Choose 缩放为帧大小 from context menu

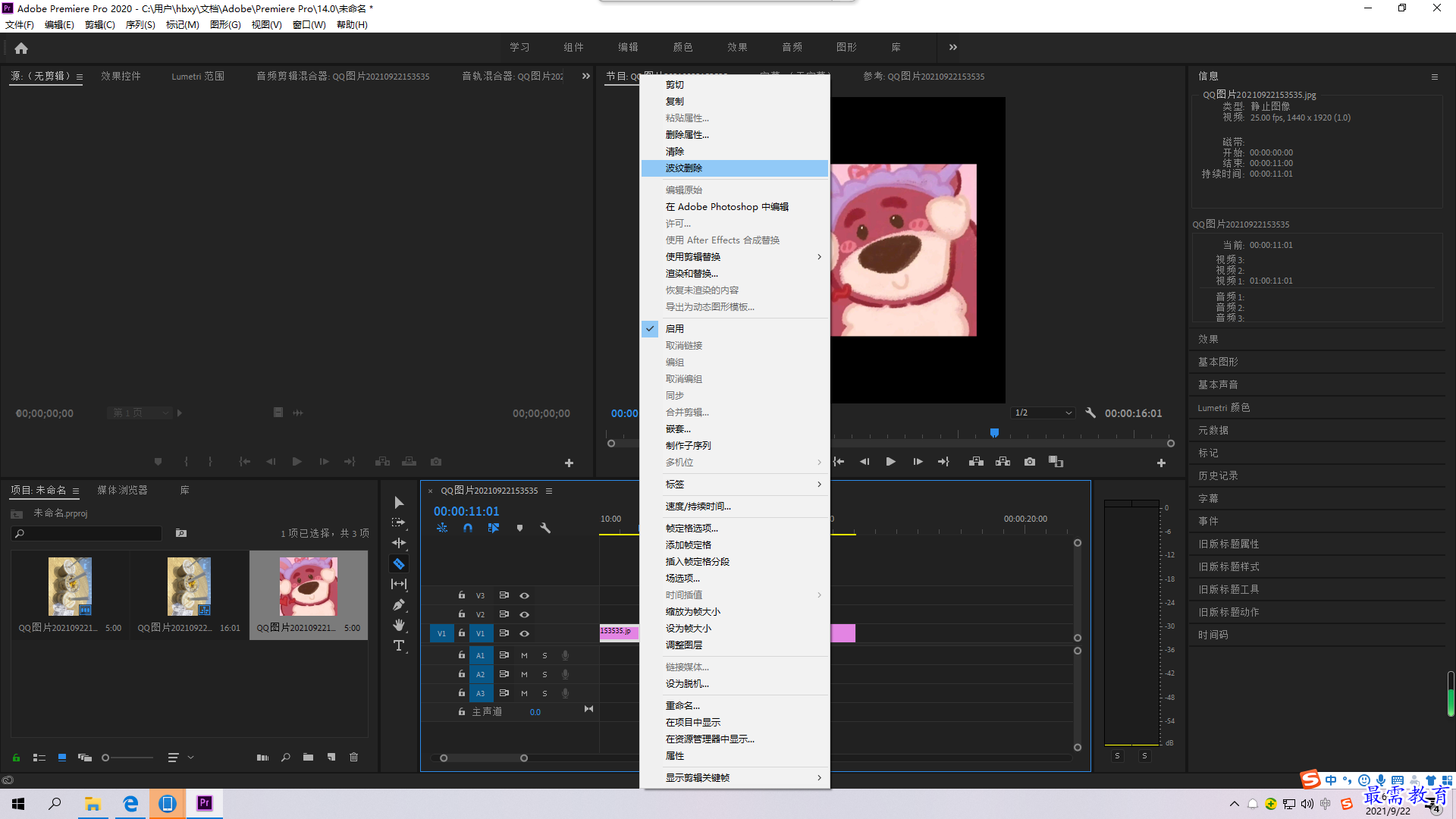point(734,611)
